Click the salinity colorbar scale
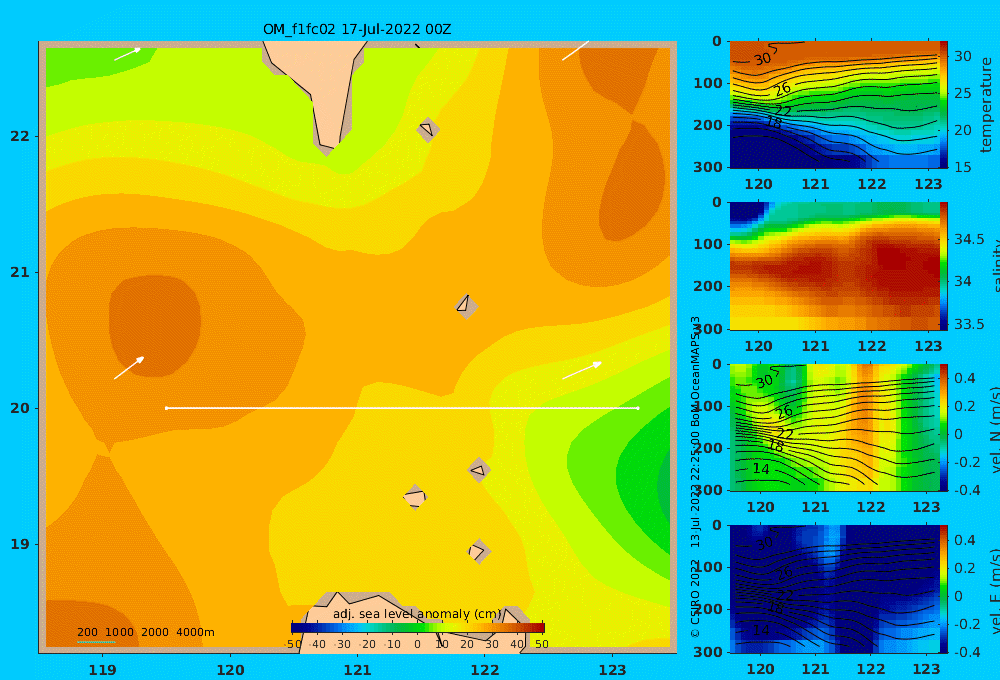This screenshot has height=680, width=1000. click(944, 266)
